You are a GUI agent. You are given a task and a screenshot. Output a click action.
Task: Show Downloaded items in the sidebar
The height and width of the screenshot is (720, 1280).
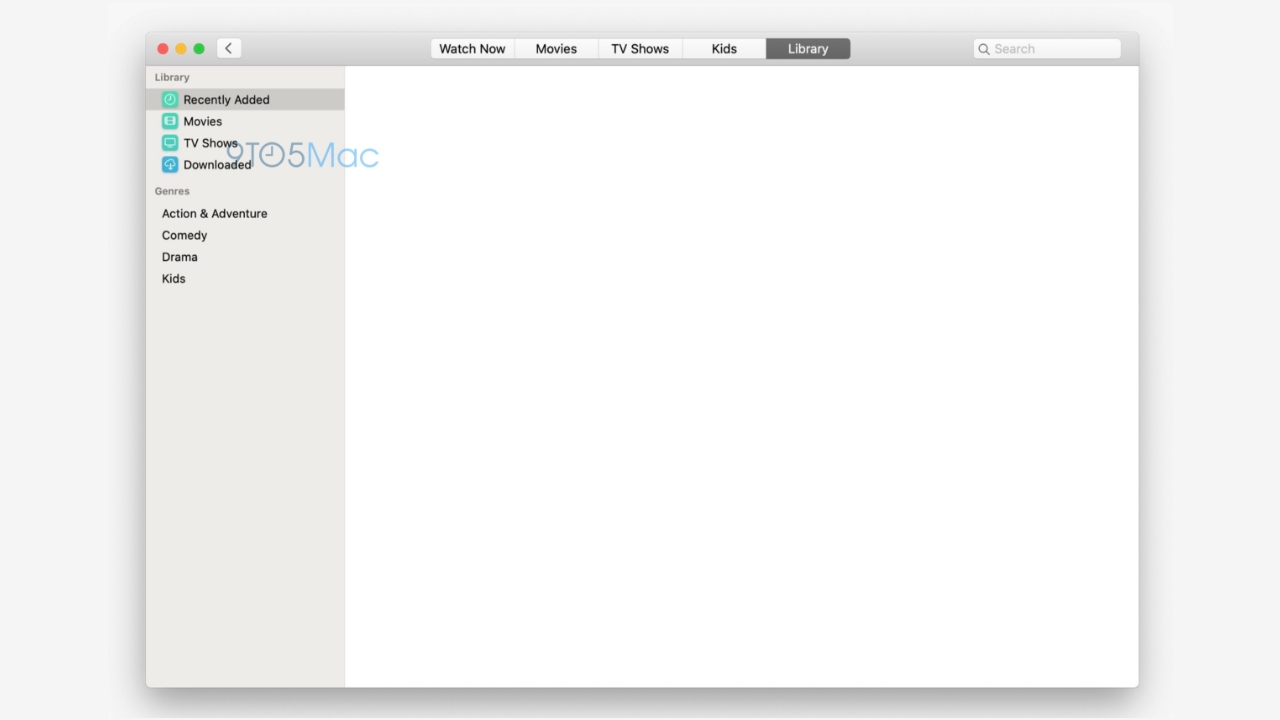tap(245, 165)
